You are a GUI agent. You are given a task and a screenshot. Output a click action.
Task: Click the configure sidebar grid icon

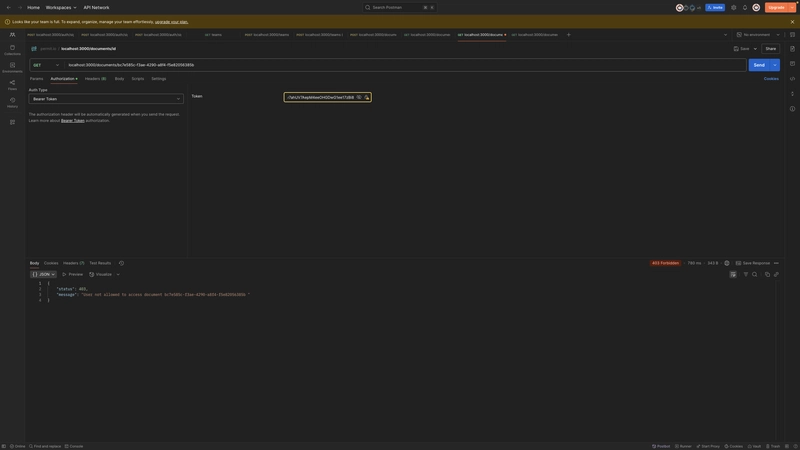(x=12, y=122)
